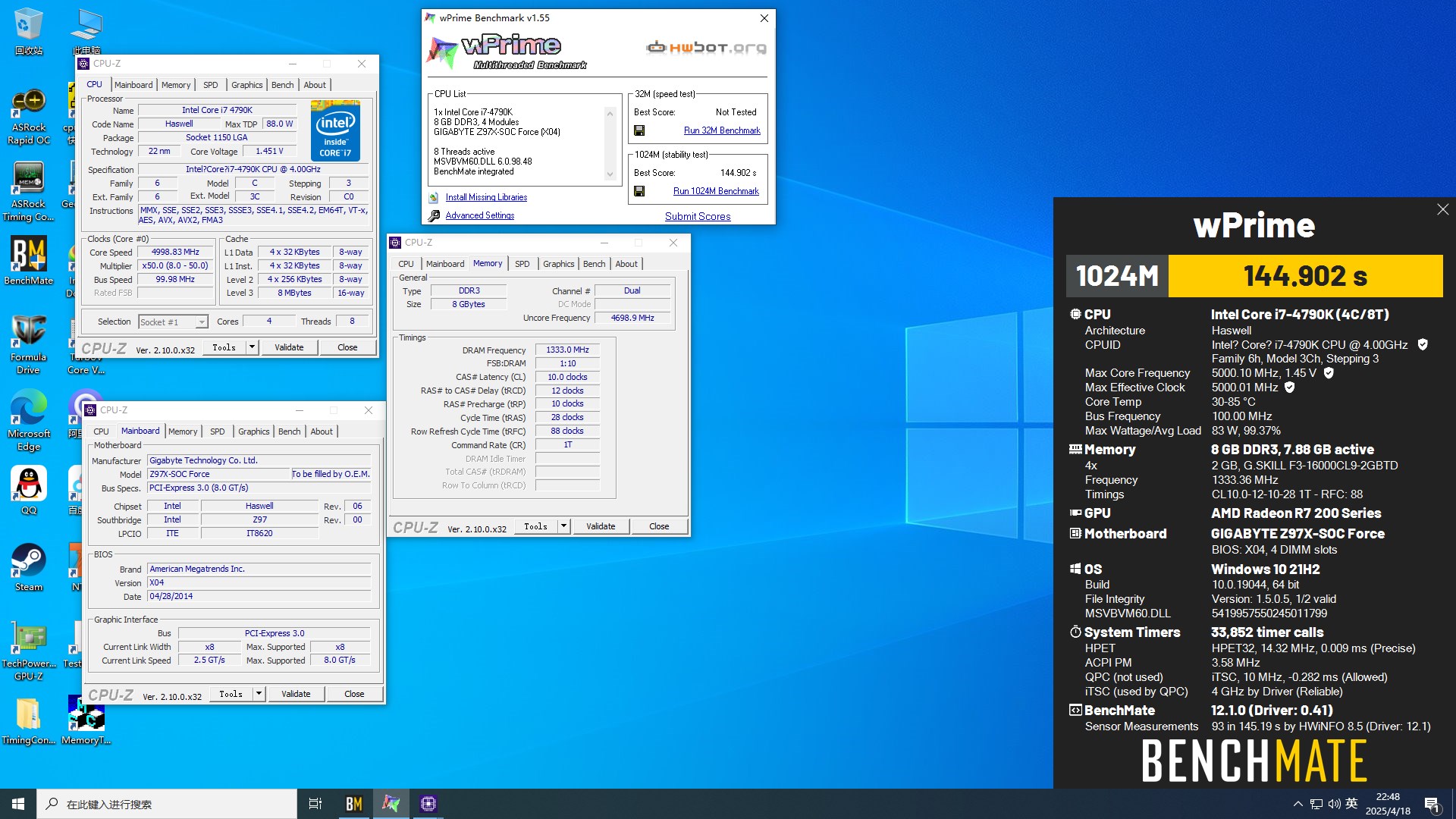Click the CPU List scroll-down arrow in wPrime
This screenshot has width=1456, height=819.
pos(610,175)
